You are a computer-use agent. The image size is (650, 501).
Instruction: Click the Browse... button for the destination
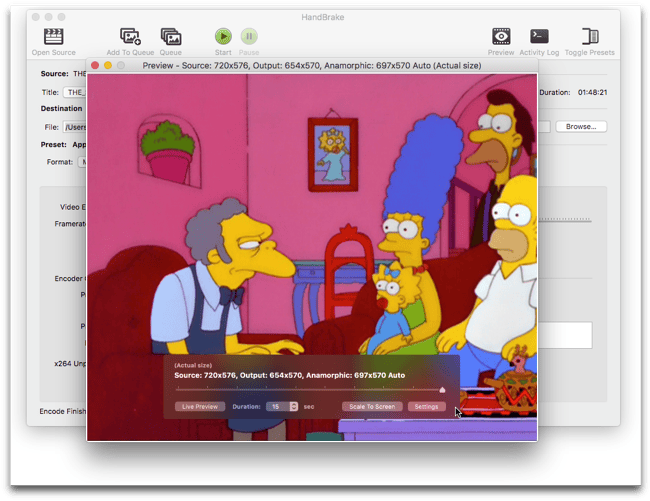tap(581, 126)
